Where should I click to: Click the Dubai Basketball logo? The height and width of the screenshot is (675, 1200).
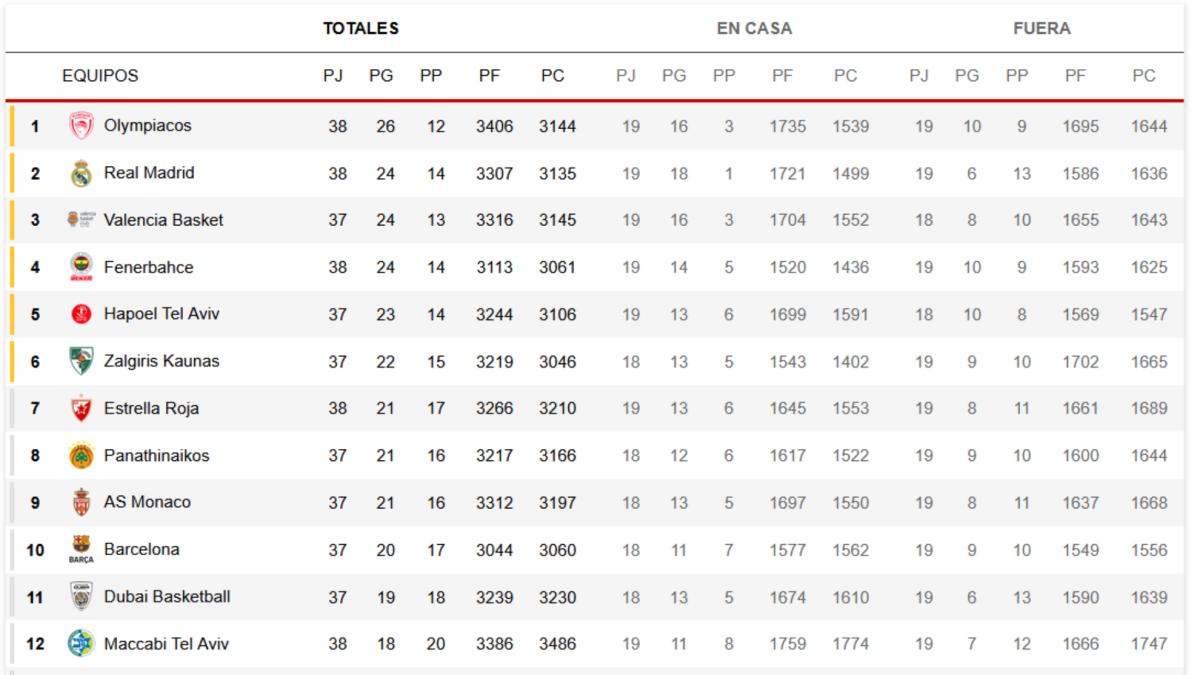pyautogui.click(x=80, y=597)
